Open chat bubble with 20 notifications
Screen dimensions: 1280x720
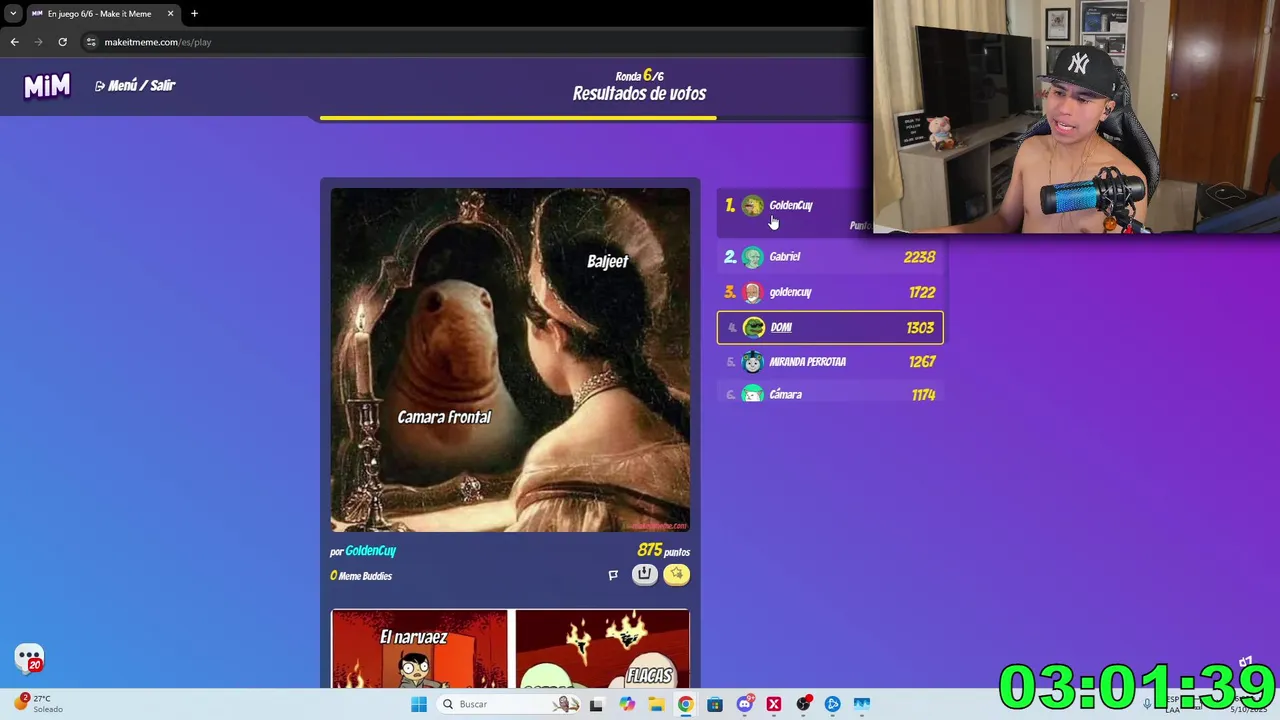[x=30, y=659]
